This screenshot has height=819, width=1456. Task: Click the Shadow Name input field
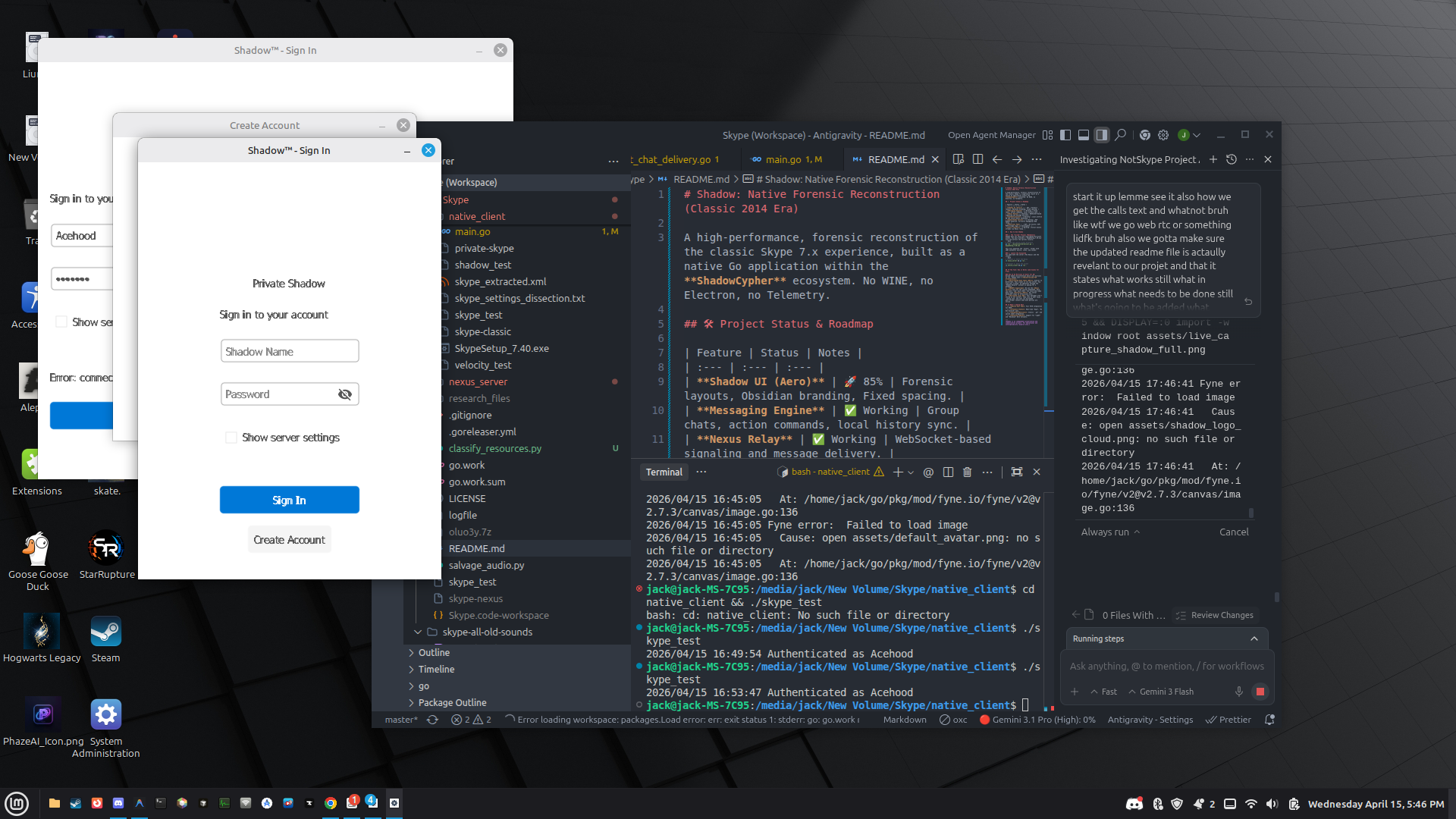[289, 351]
